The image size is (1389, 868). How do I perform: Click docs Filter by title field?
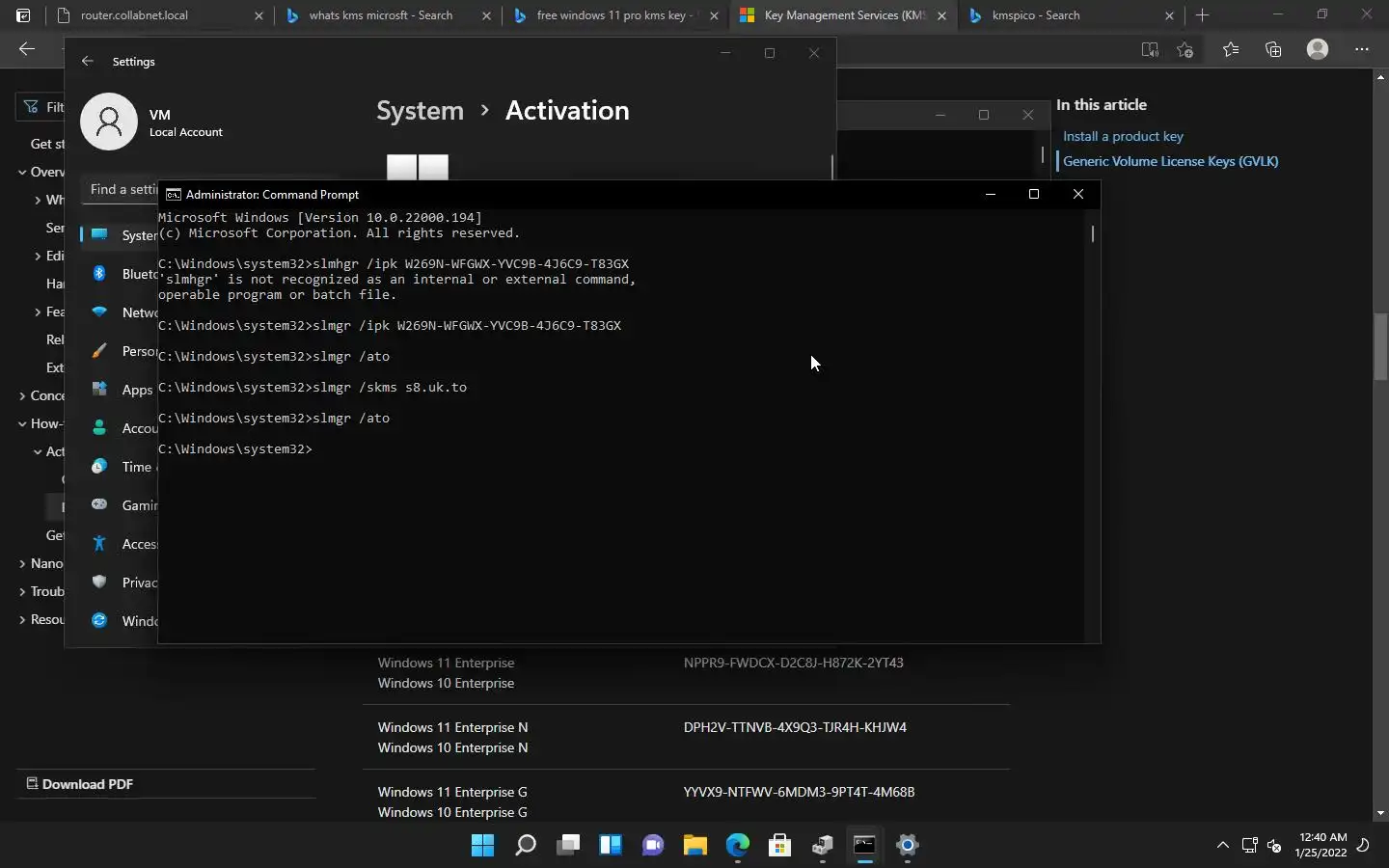tap(41, 107)
